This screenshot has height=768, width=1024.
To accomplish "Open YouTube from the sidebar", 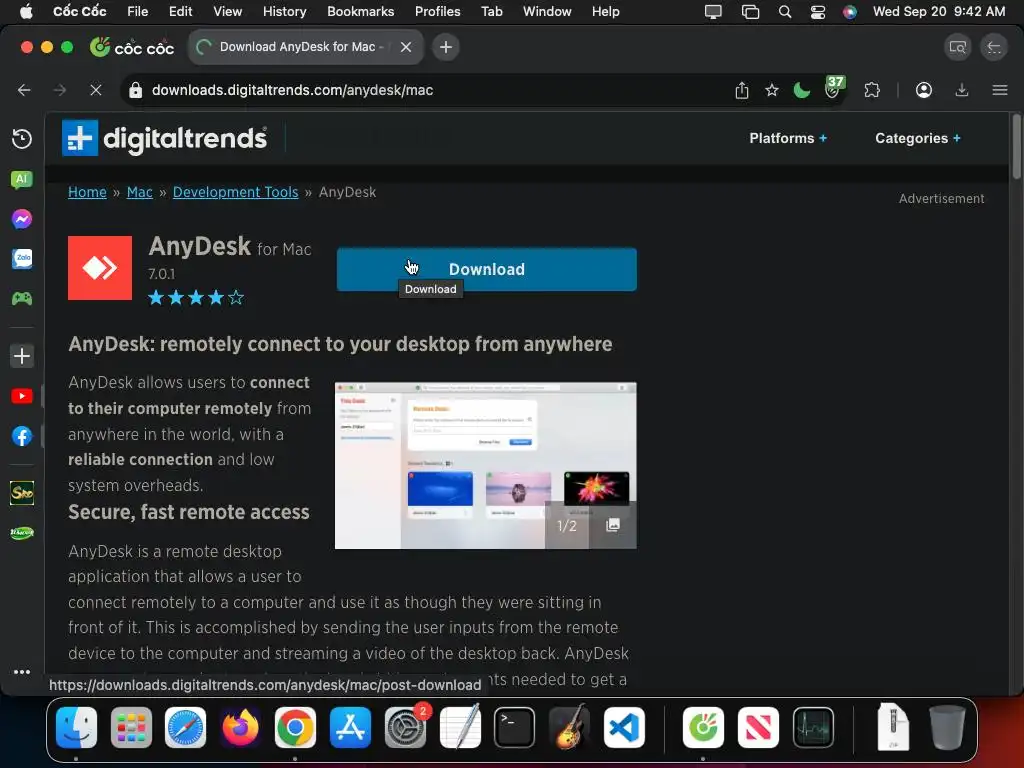I will [x=22, y=396].
